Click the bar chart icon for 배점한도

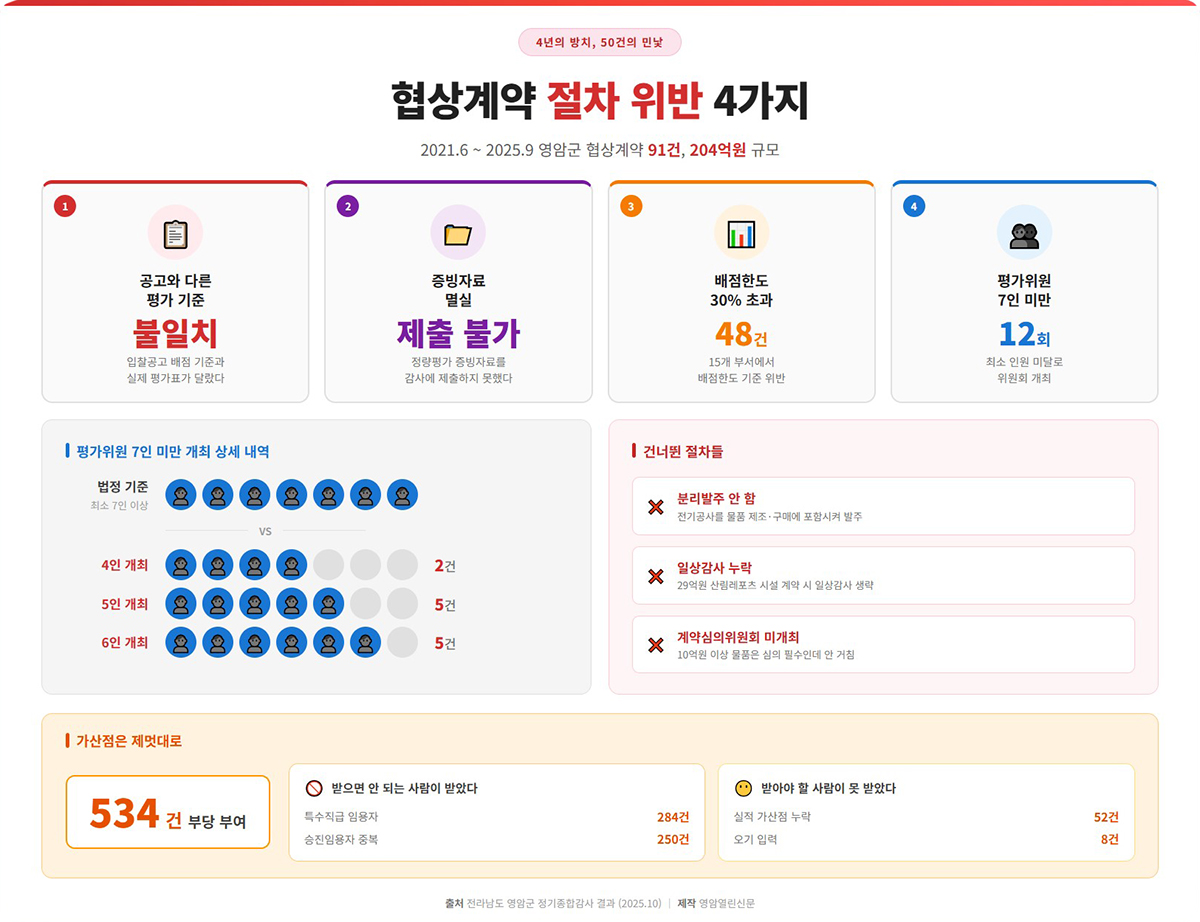click(741, 233)
